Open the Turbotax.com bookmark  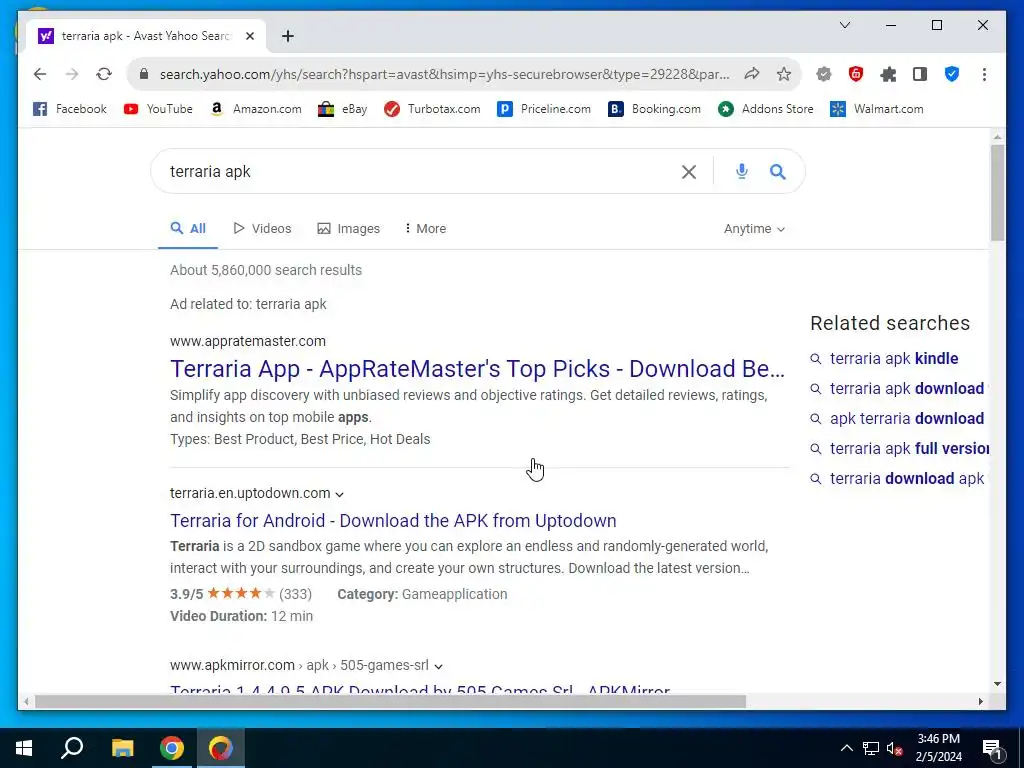point(432,109)
